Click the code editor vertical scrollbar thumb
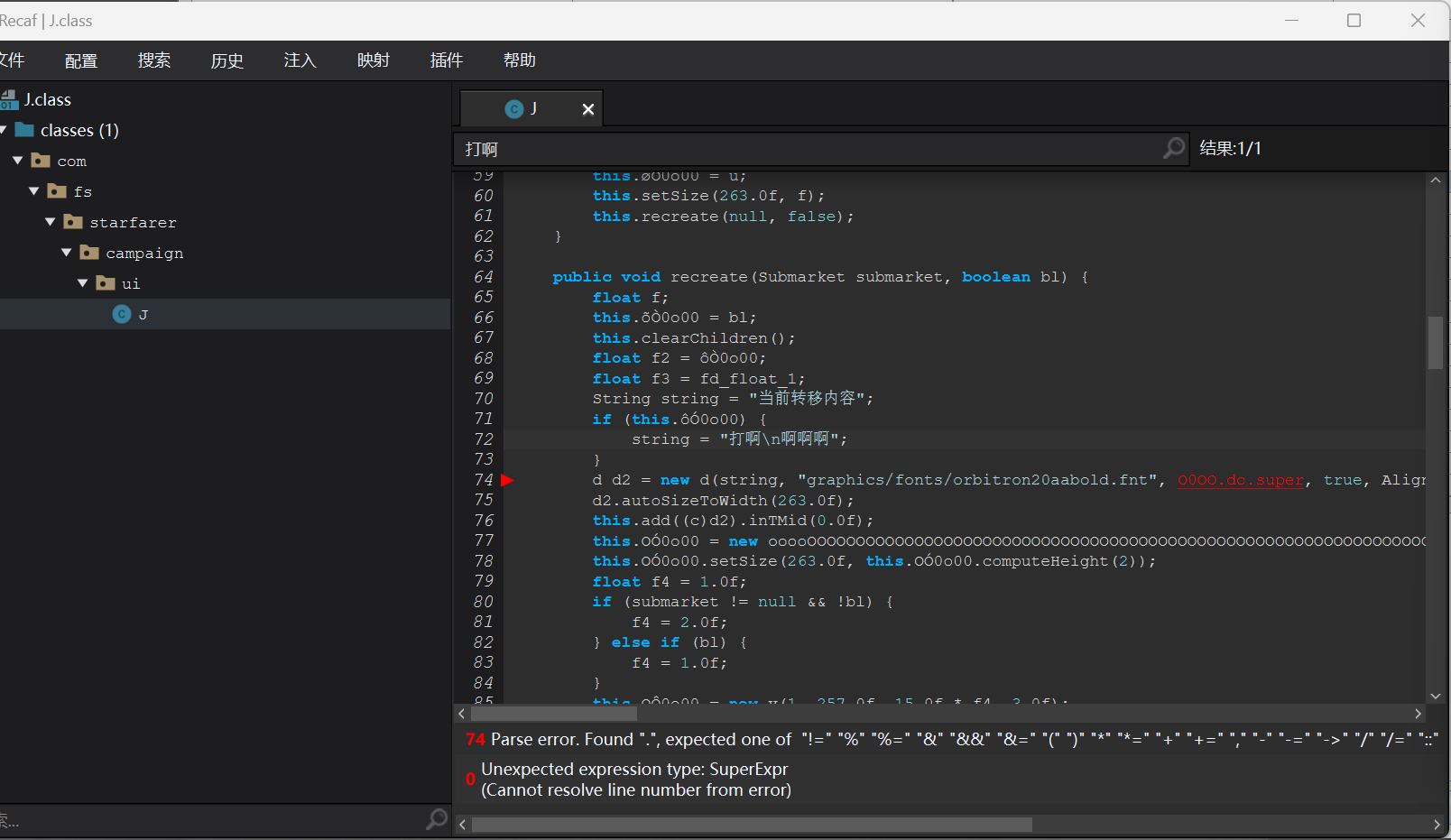 click(x=1435, y=343)
